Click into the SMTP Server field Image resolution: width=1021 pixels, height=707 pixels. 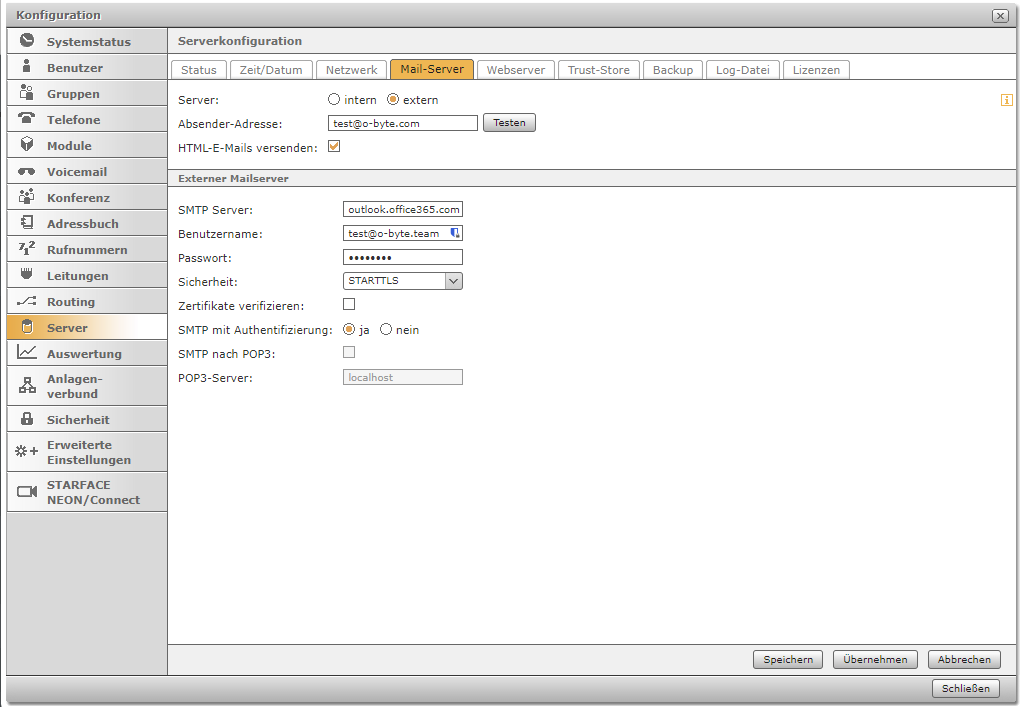pos(402,210)
